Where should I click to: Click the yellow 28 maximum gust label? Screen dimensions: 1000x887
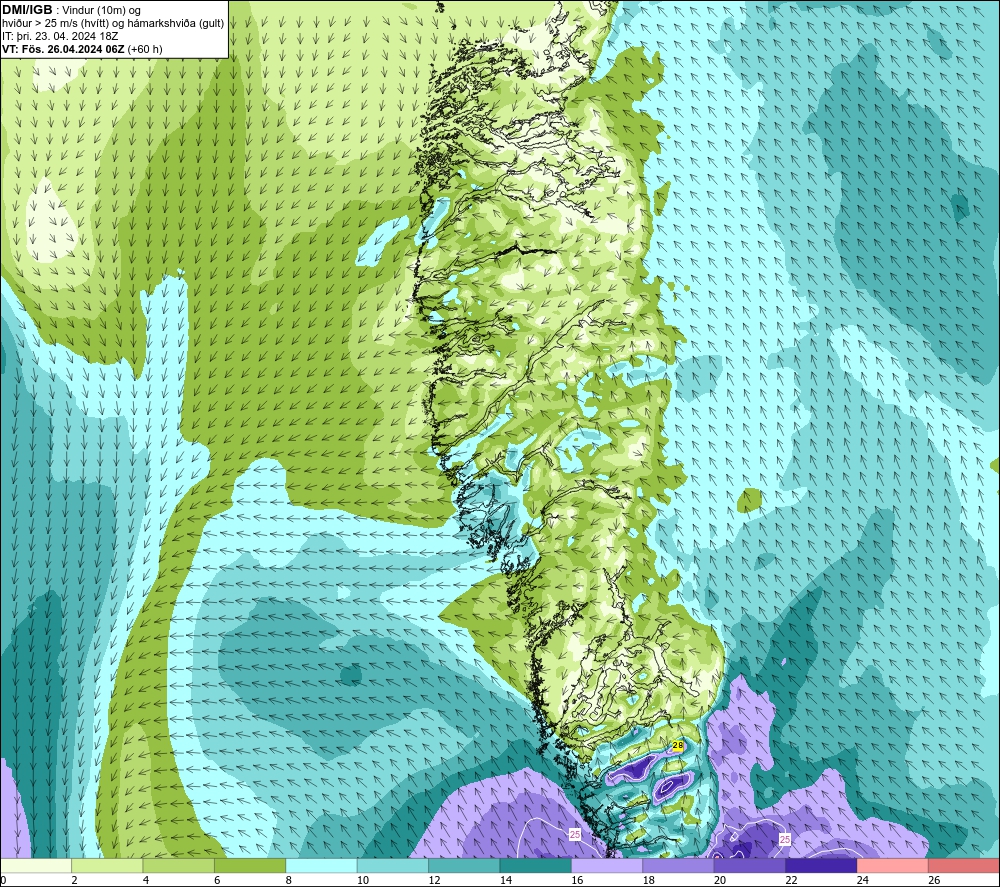tap(678, 745)
